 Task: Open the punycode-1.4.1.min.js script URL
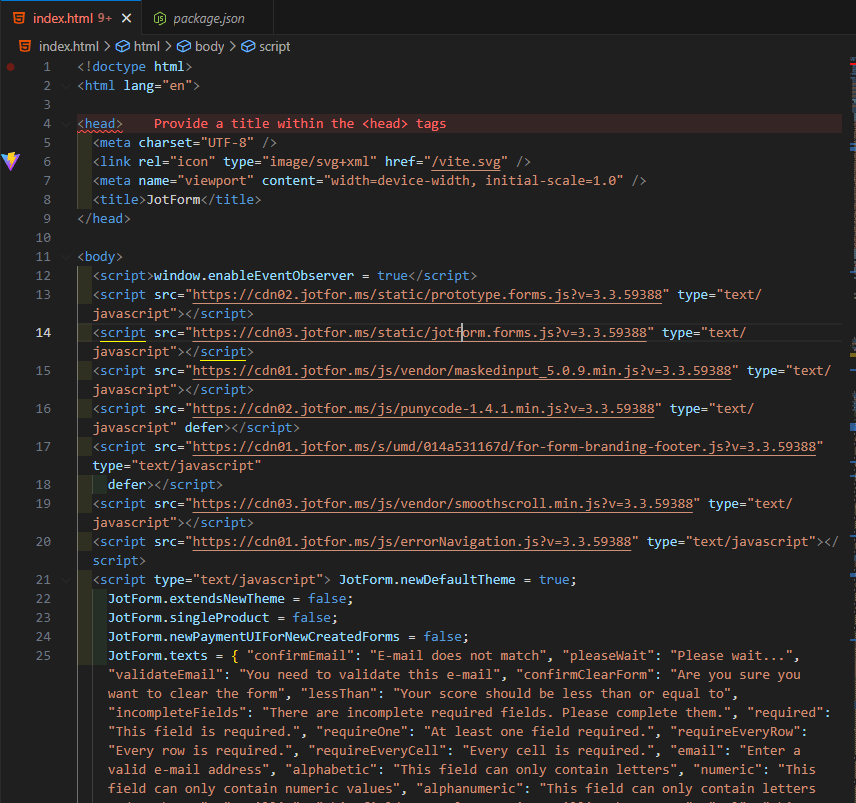tap(423, 409)
